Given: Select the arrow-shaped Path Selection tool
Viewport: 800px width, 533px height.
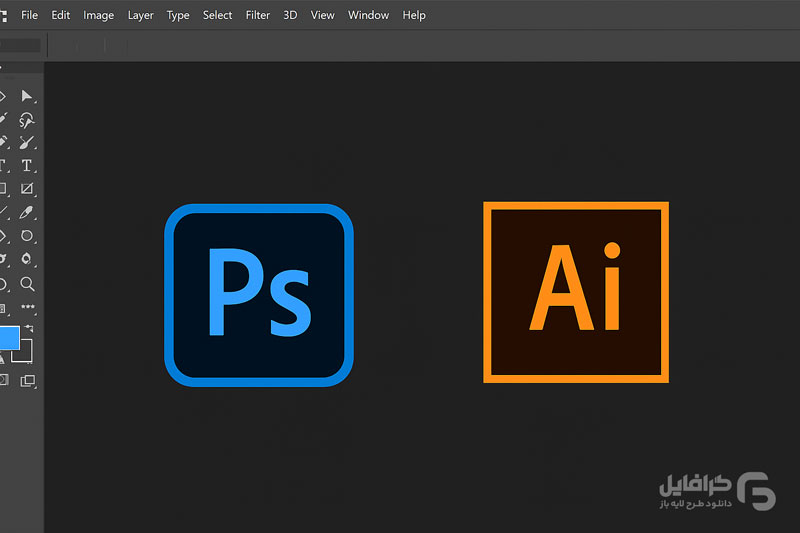Looking at the screenshot, I should tap(27, 96).
